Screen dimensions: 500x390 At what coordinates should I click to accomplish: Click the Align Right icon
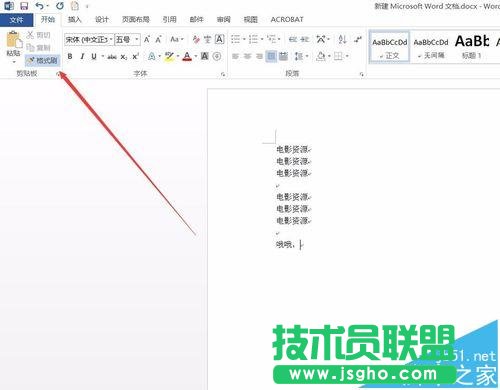coord(259,56)
